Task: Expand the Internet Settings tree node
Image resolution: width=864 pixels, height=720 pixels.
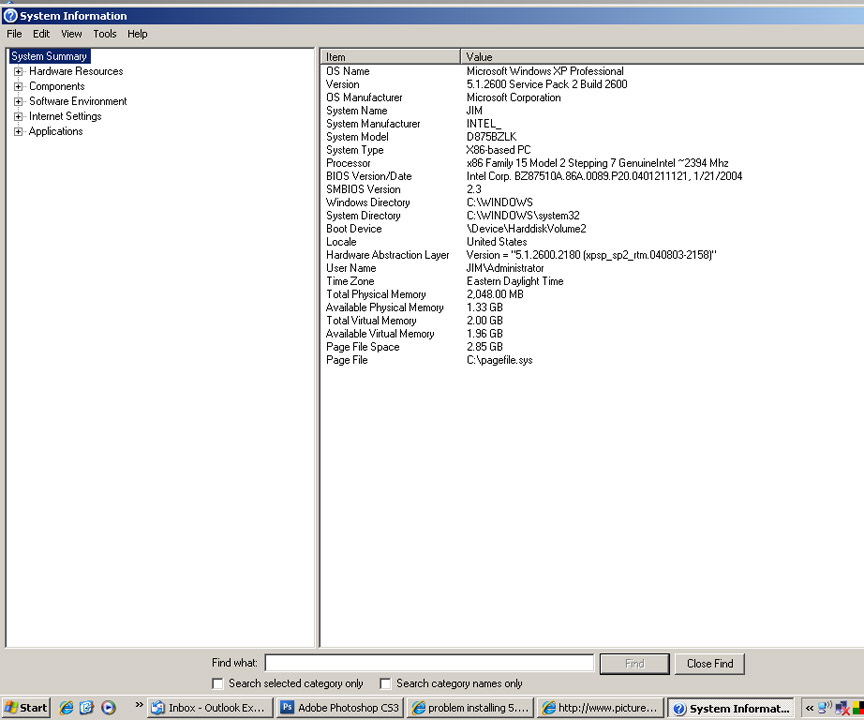Action: click(x=18, y=116)
